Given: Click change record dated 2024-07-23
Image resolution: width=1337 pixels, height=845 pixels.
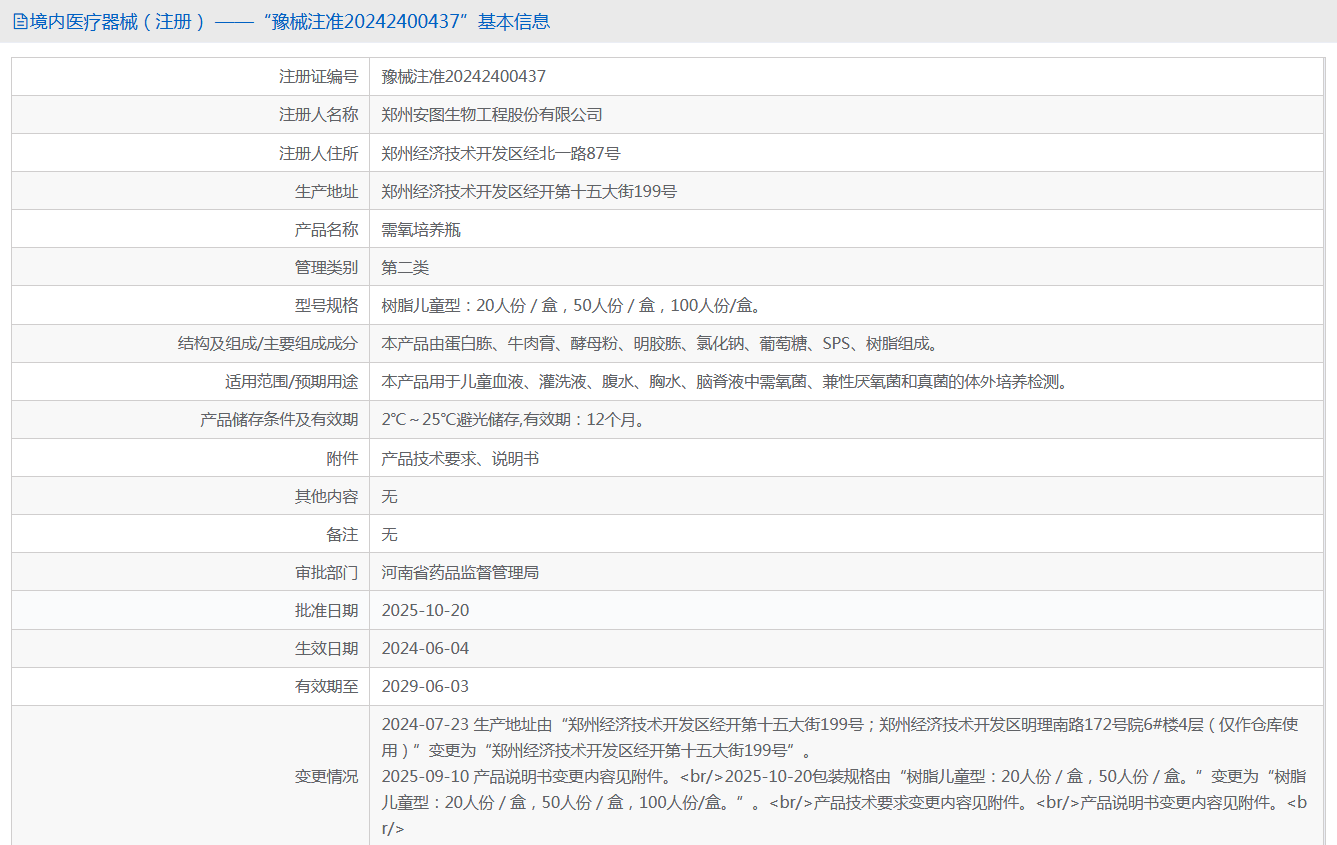Looking at the screenshot, I should pyautogui.click(x=840, y=737).
